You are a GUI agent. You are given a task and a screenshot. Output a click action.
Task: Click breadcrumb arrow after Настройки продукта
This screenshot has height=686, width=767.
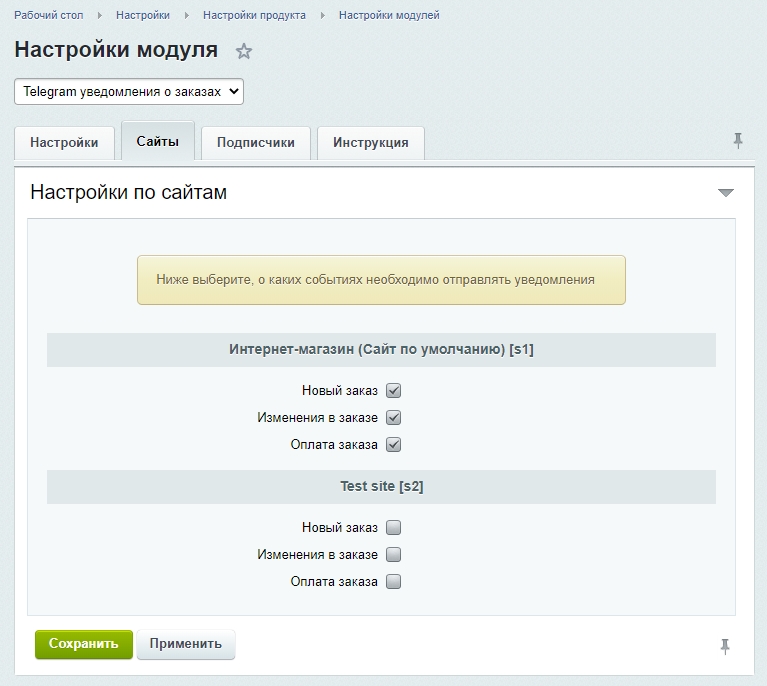coord(323,16)
